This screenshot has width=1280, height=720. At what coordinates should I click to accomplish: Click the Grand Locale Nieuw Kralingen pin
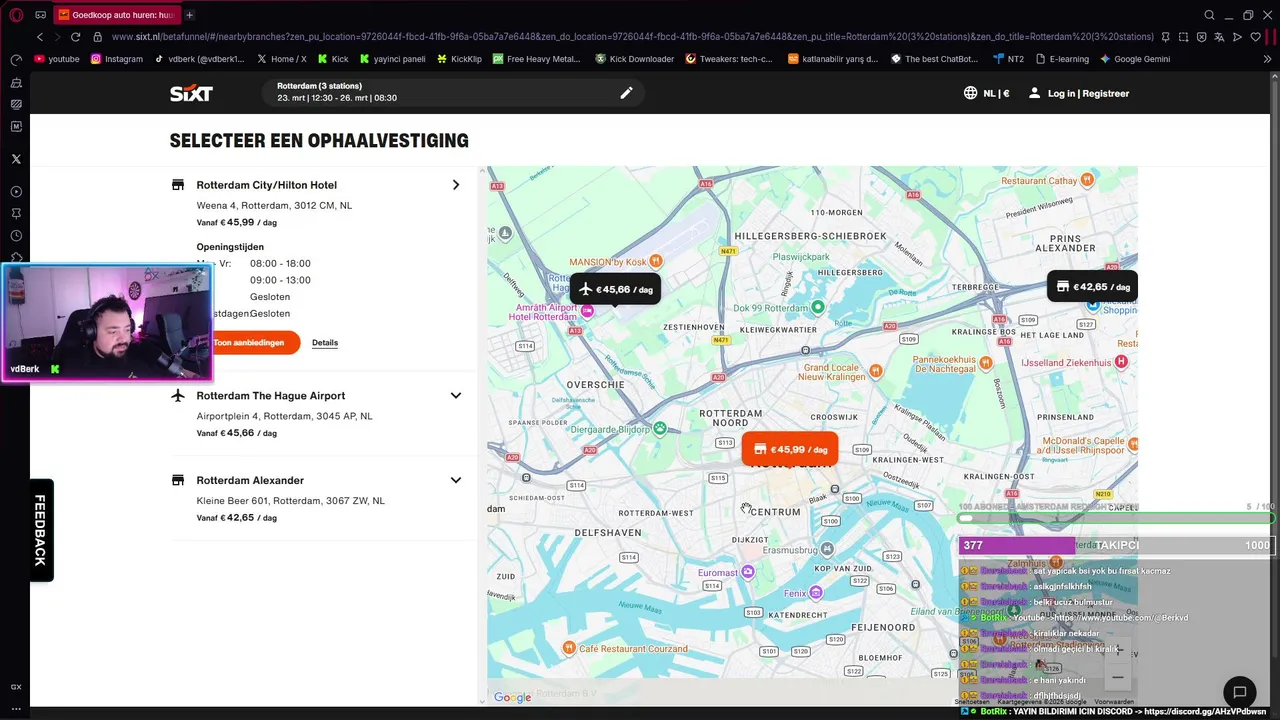876,371
